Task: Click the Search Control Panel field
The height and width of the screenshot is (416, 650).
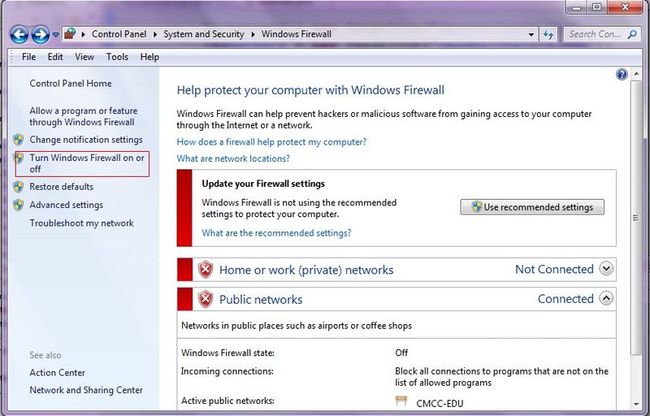Action: [597, 34]
